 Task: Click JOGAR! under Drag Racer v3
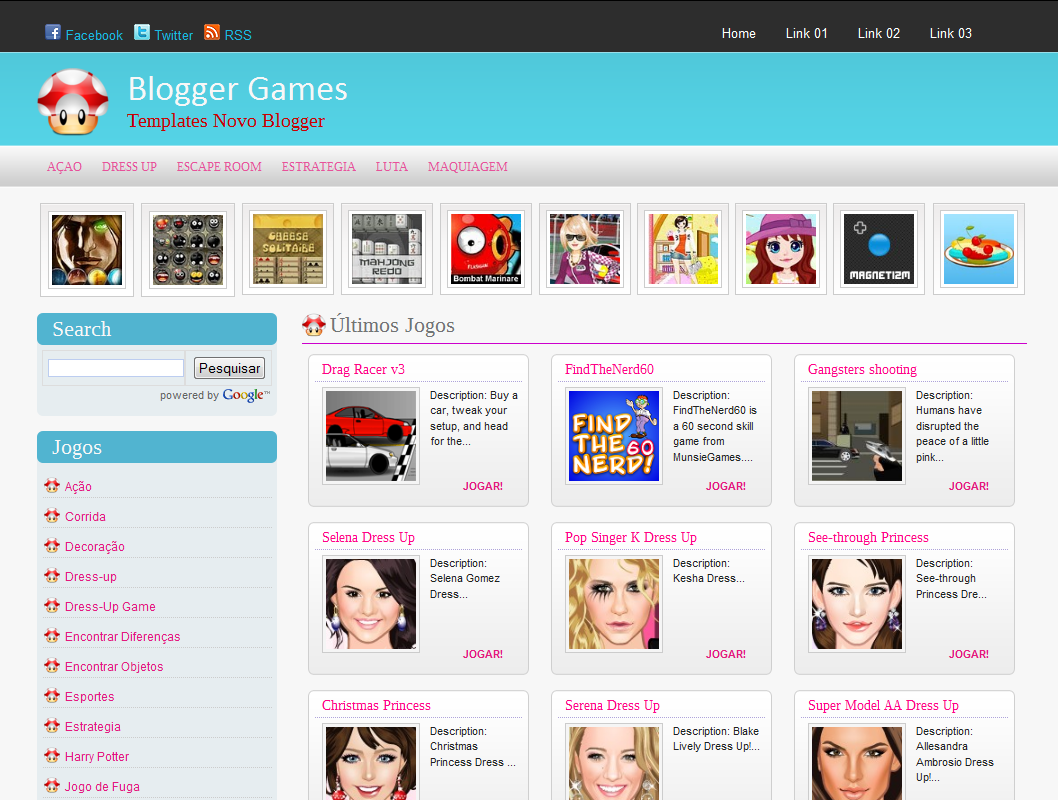482,485
